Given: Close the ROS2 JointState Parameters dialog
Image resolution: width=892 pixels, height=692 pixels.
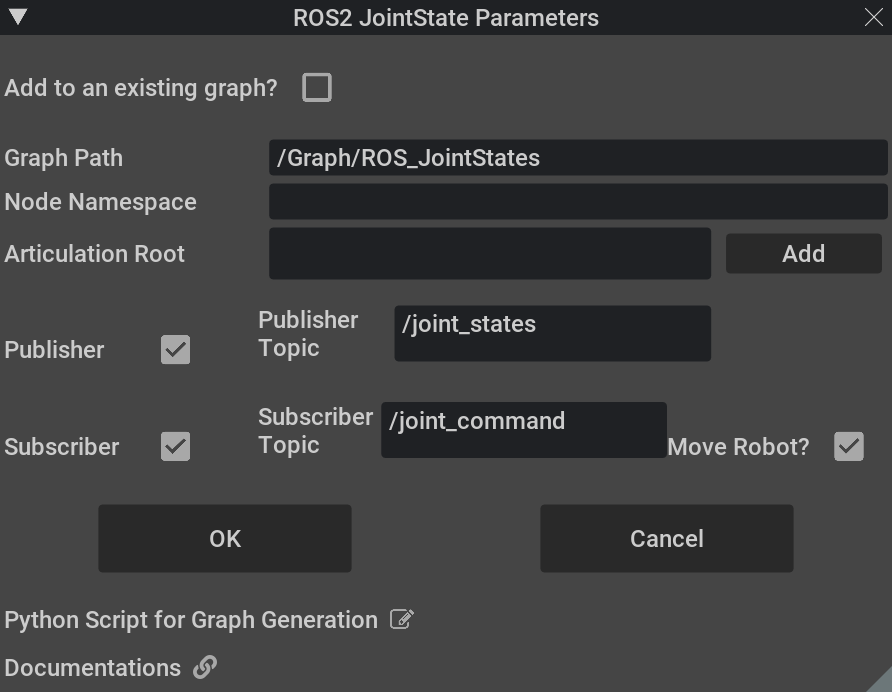Looking at the screenshot, I should pyautogui.click(x=873, y=17).
